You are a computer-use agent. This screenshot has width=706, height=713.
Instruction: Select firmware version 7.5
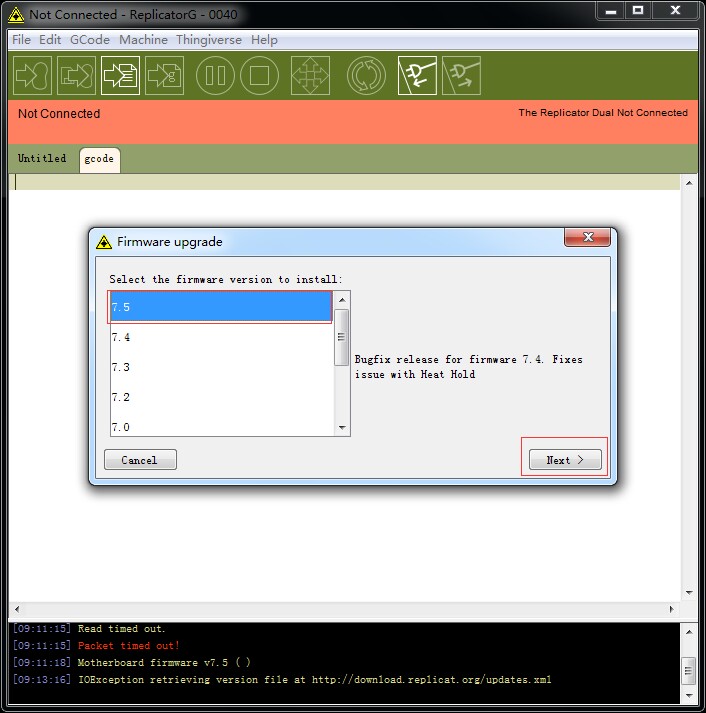point(221,307)
